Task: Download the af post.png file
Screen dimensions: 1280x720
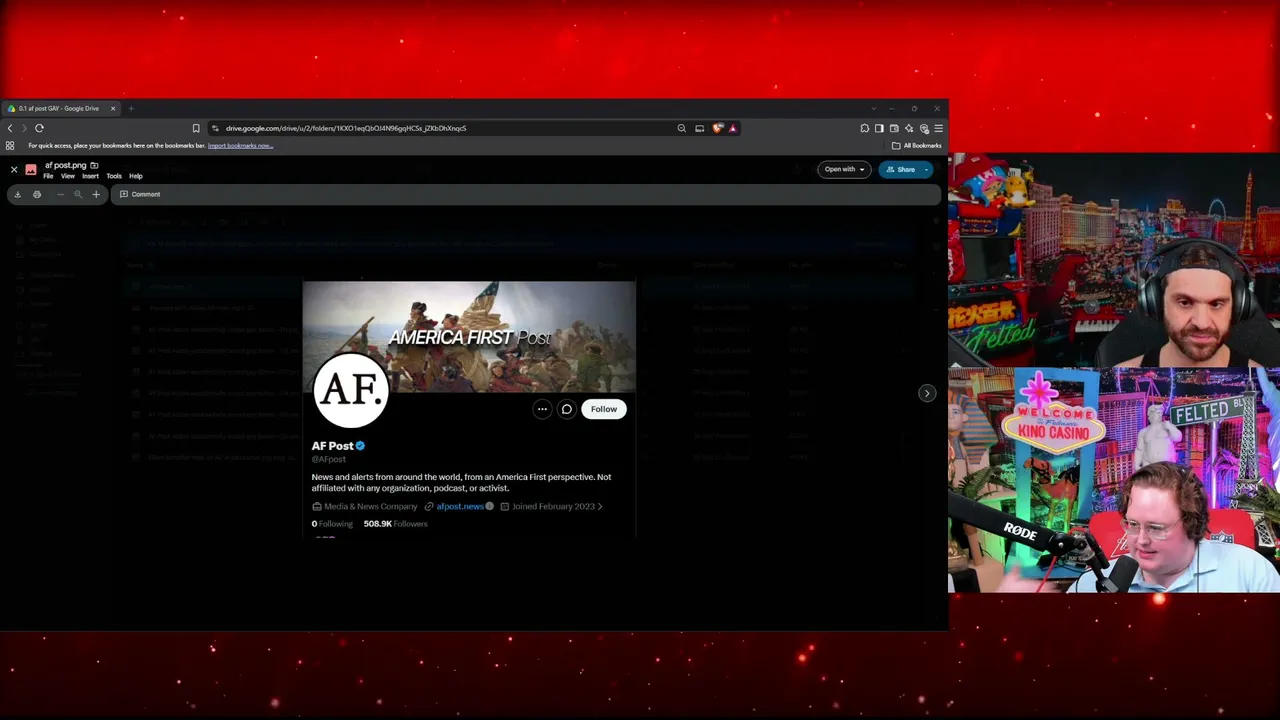Action: [x=17, y=194]
